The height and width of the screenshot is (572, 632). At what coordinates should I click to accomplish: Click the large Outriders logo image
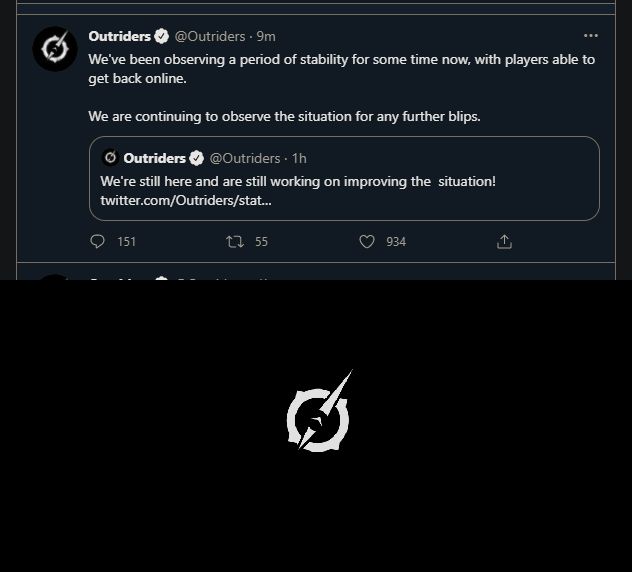(319, 414)
